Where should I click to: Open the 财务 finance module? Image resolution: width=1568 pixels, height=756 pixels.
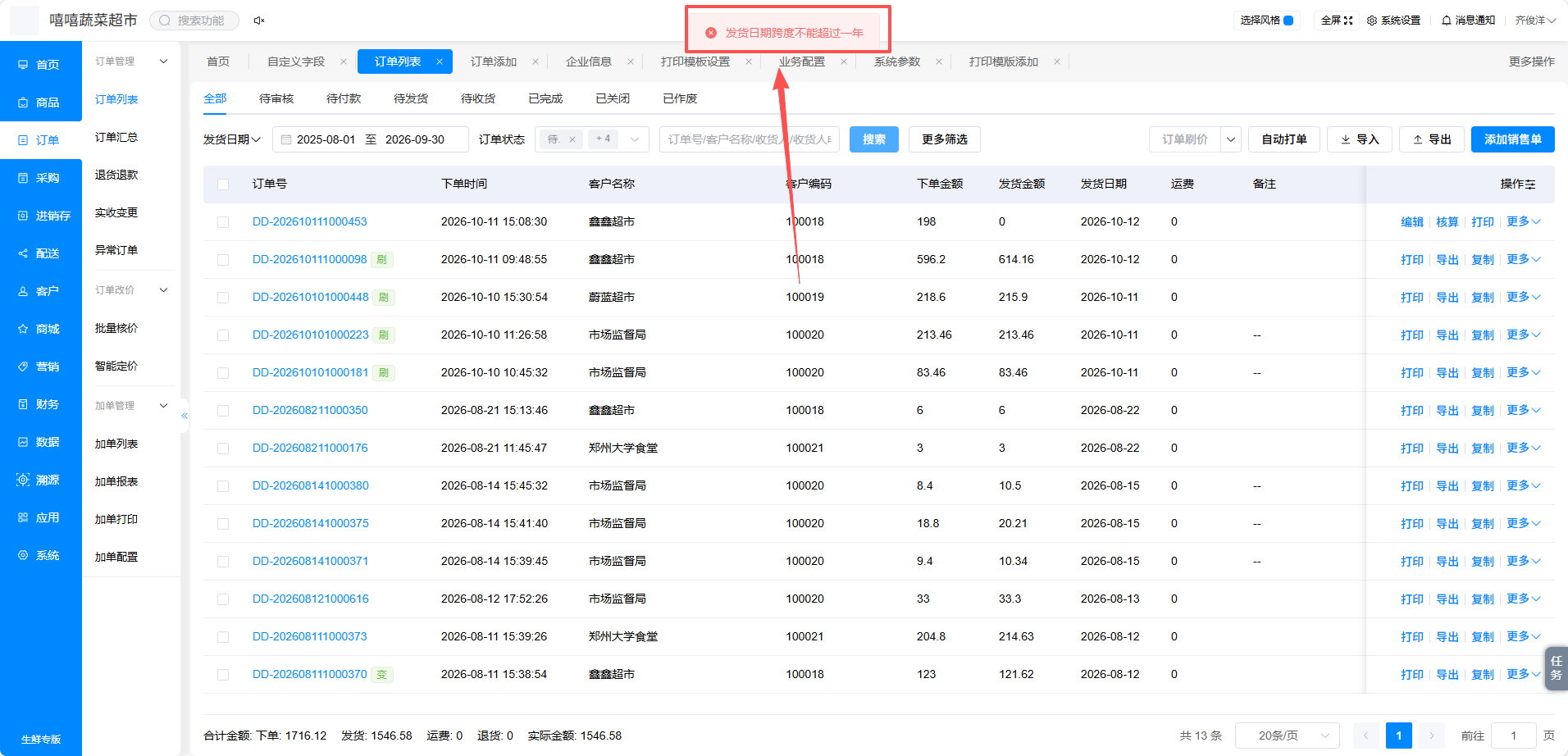pos(41,404)
